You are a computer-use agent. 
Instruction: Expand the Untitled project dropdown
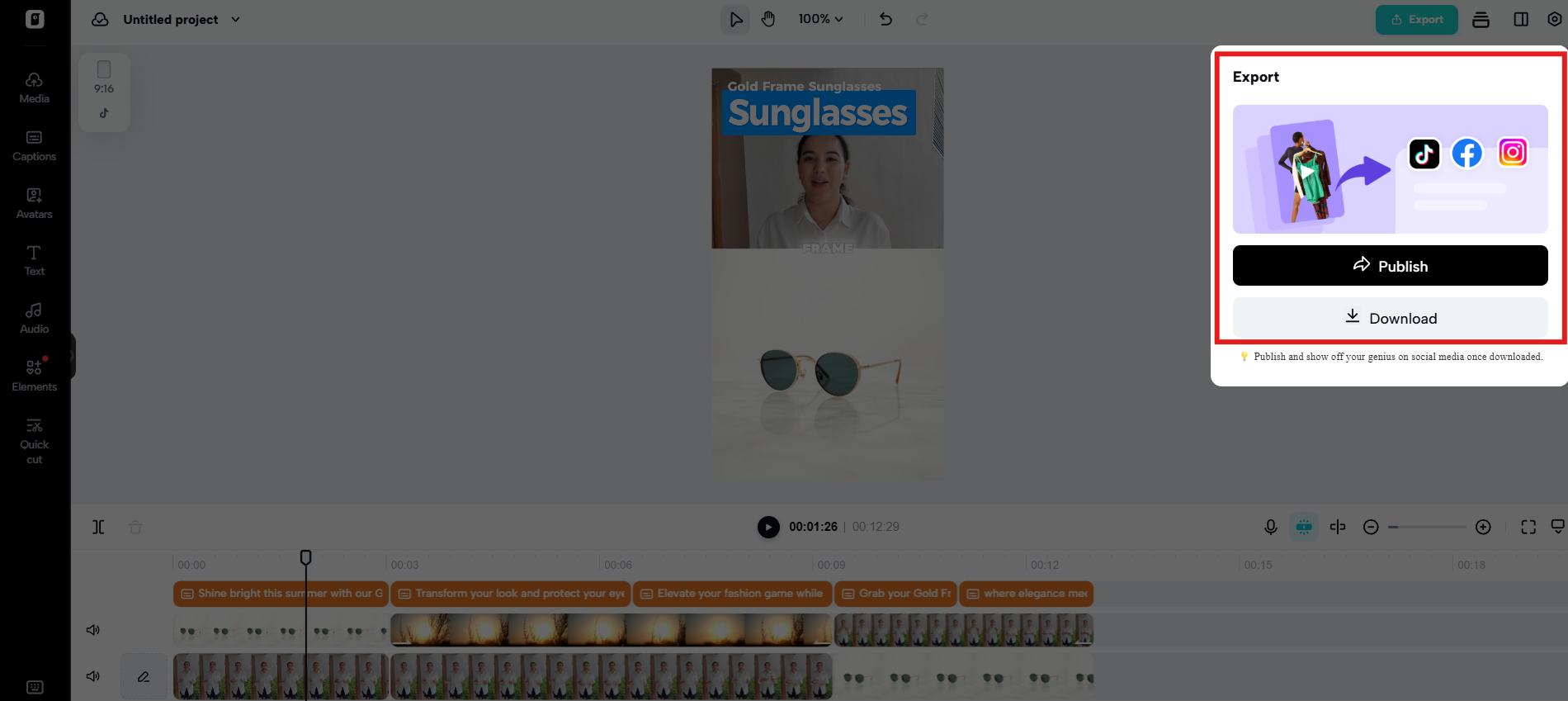click(235, 19)
